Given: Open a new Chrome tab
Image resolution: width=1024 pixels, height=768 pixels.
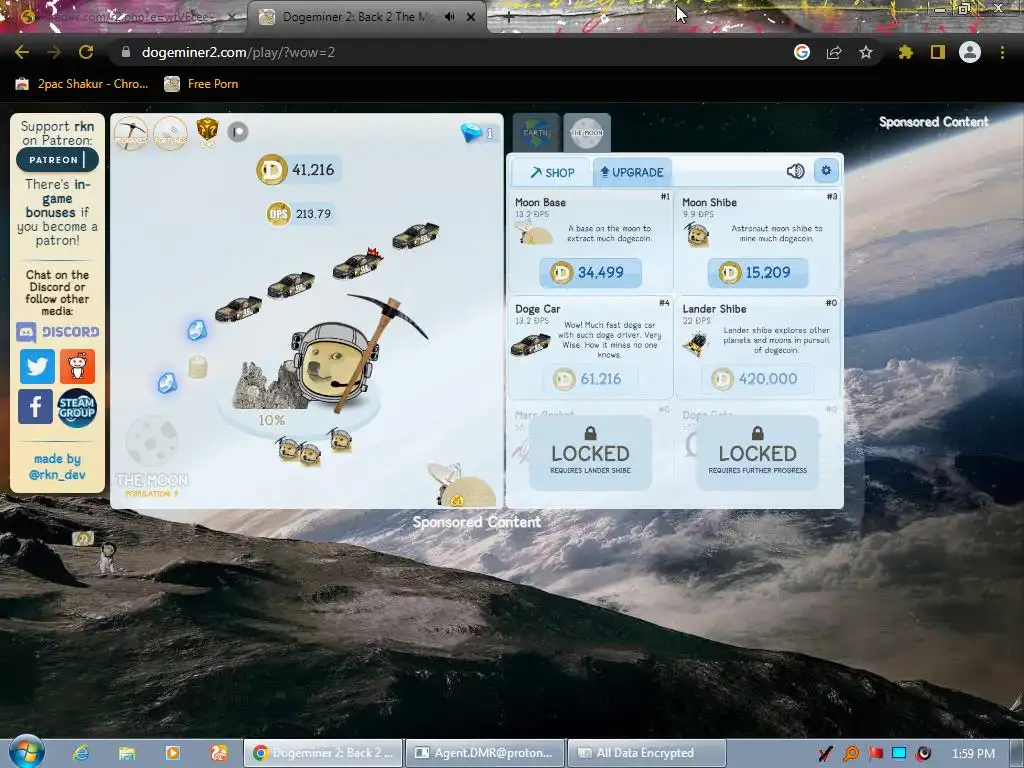Looking at the screenshot, I should click(x=509, y=18).
